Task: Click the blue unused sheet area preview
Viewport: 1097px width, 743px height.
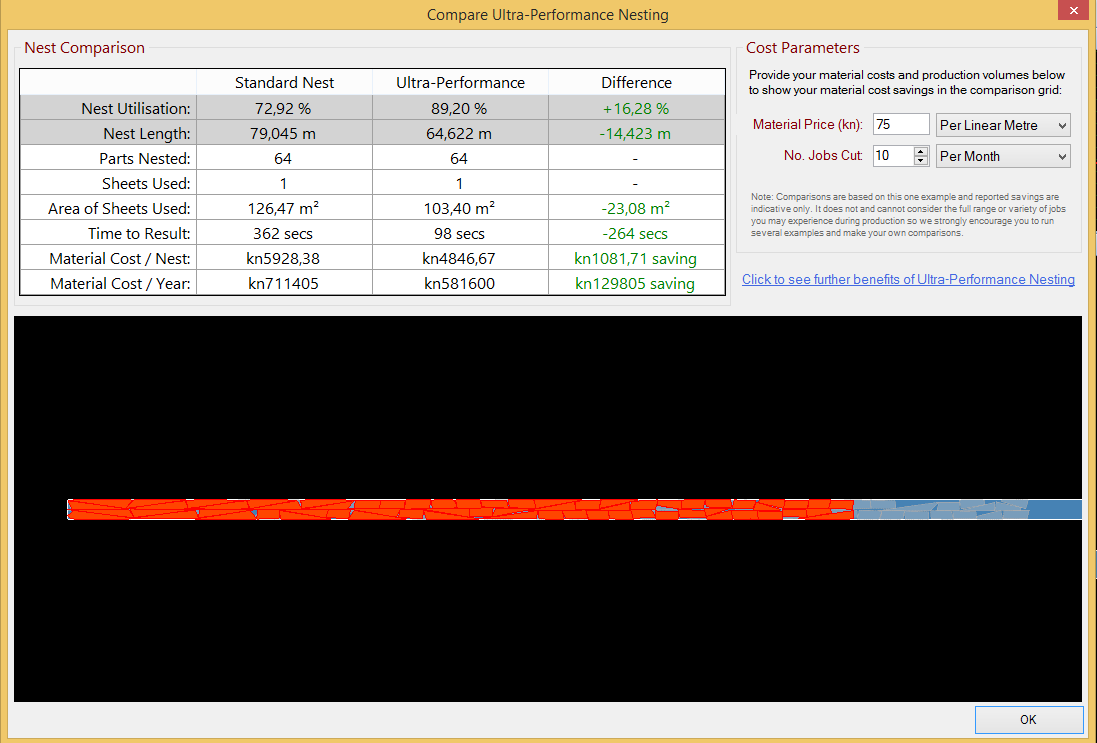Action: 970,509
